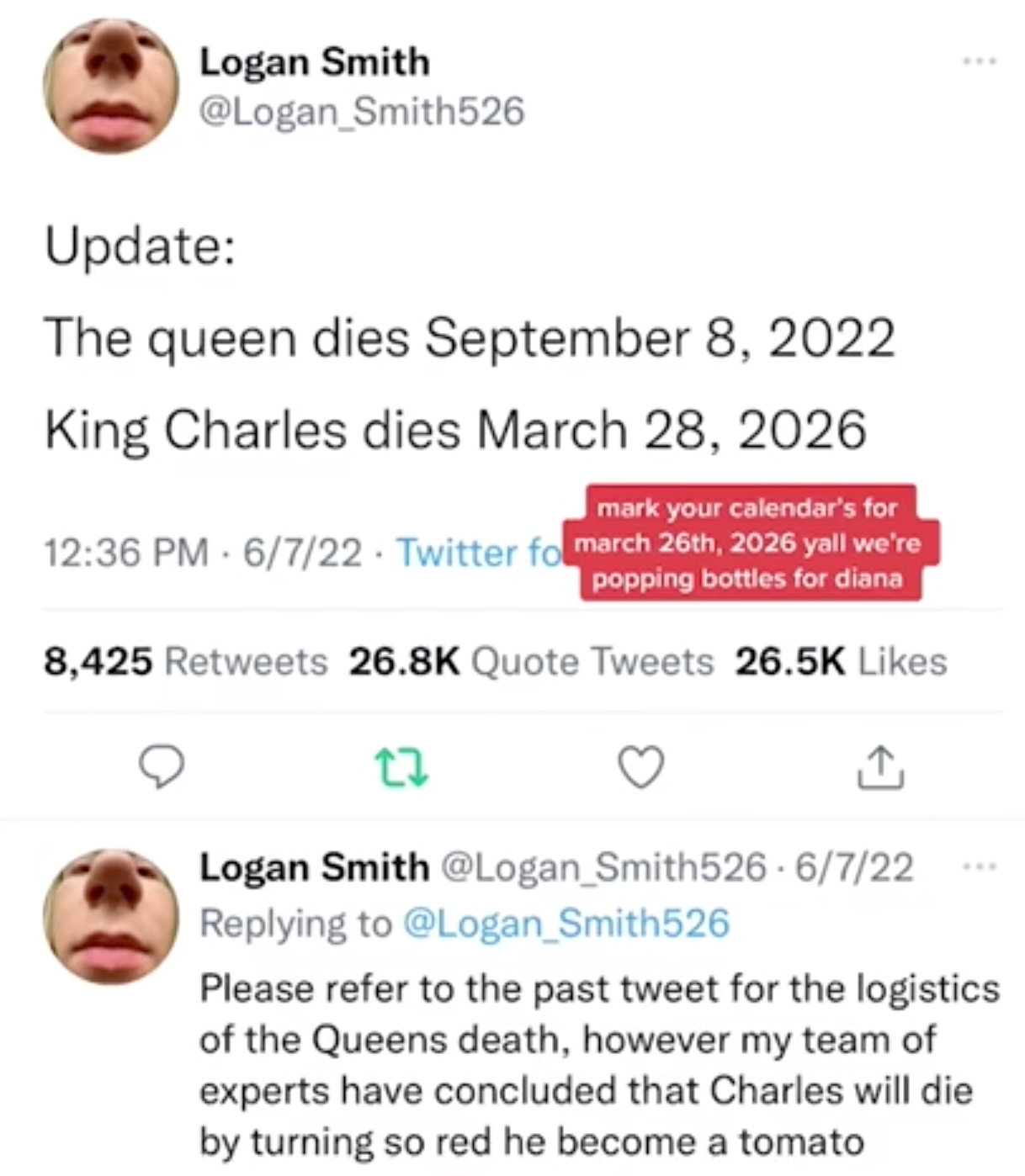Tap the red caption overlay text
Image resolution: width=1025 pixels, height=1176 pixels.
[x=751, y=543]
